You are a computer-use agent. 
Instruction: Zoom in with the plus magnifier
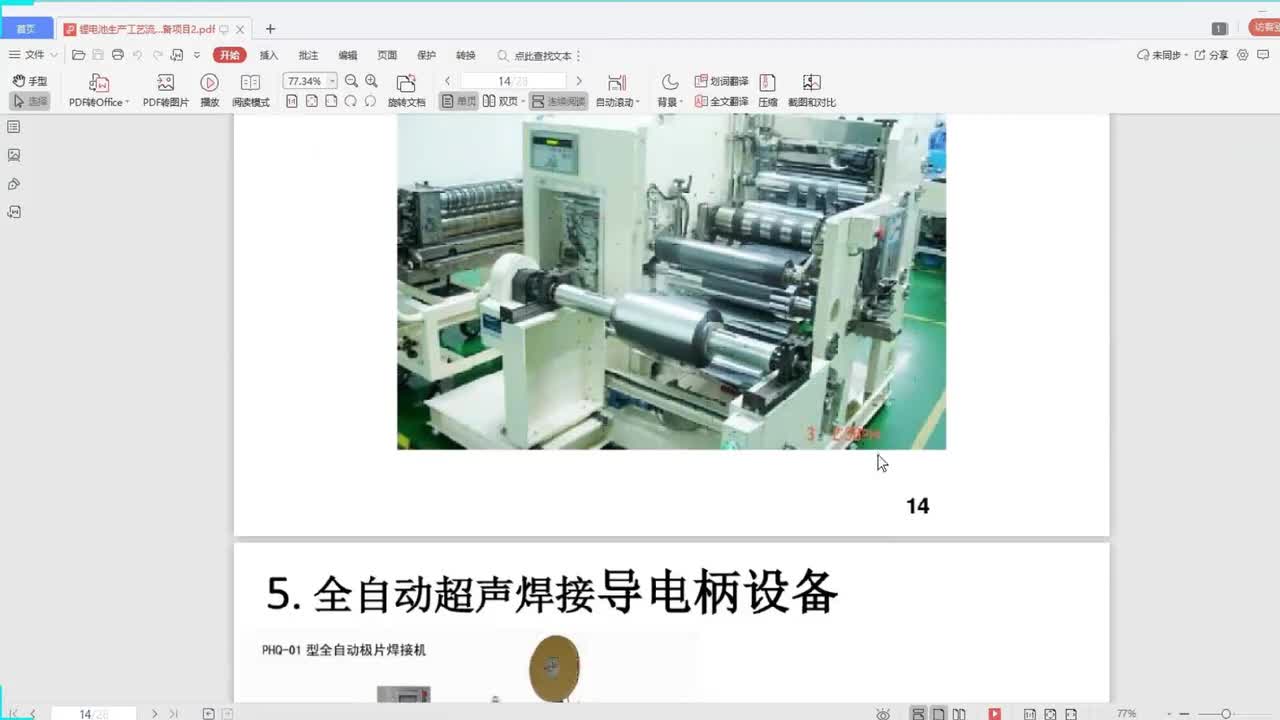click(371, 81)
